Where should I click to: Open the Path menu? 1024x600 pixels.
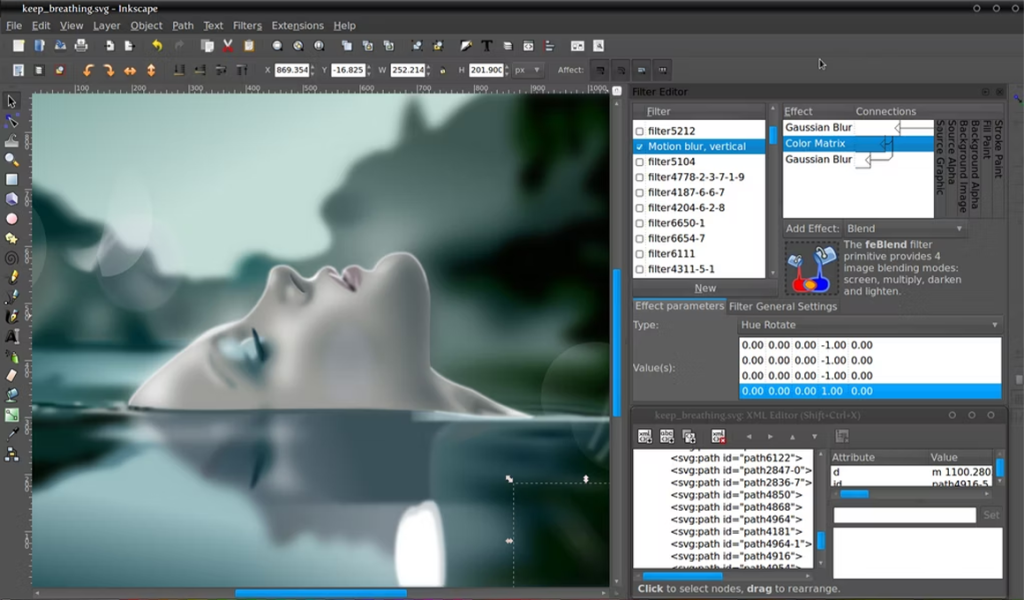[x=183, y=25]
